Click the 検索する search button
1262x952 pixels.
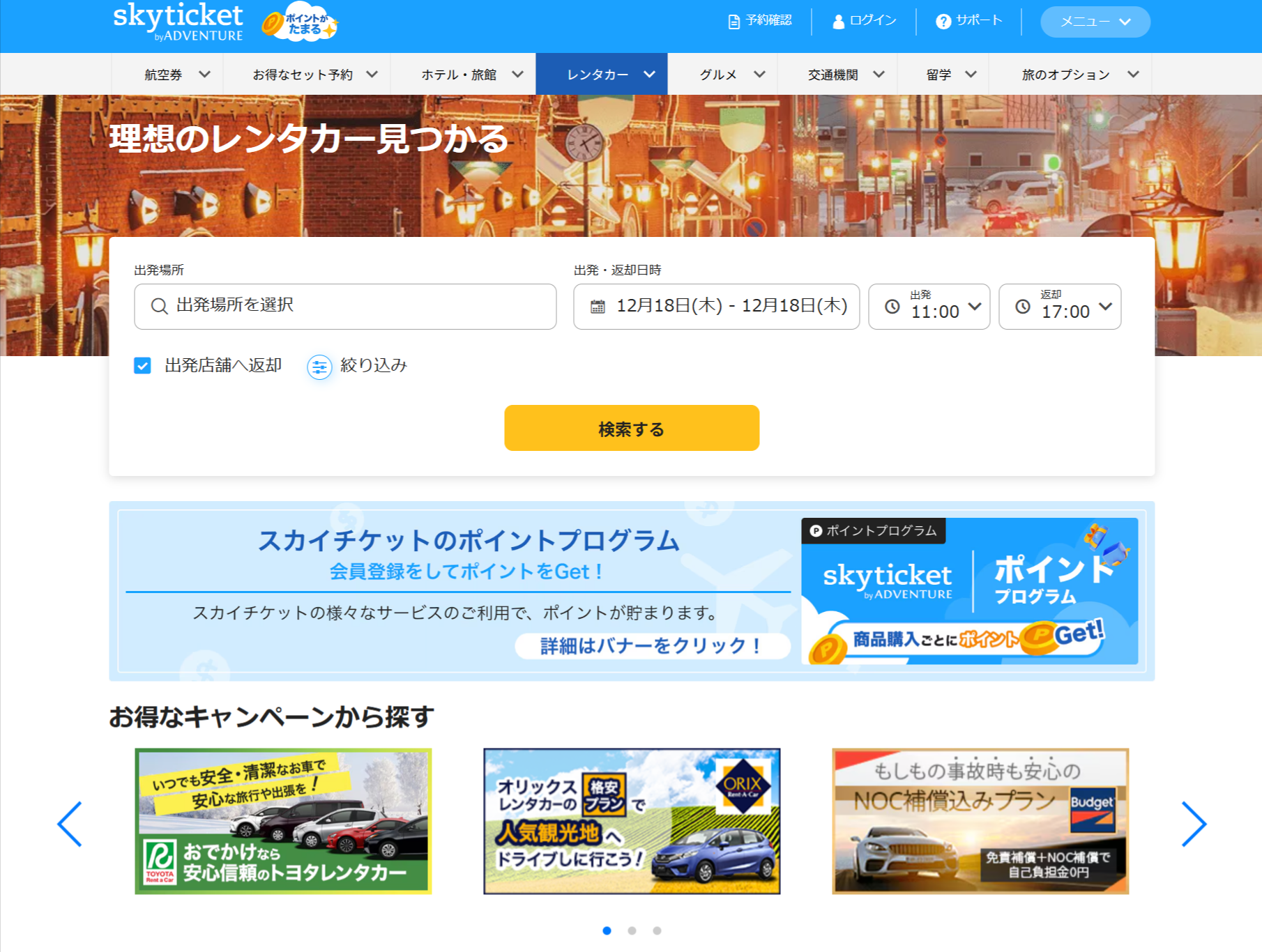pos(632,428)
